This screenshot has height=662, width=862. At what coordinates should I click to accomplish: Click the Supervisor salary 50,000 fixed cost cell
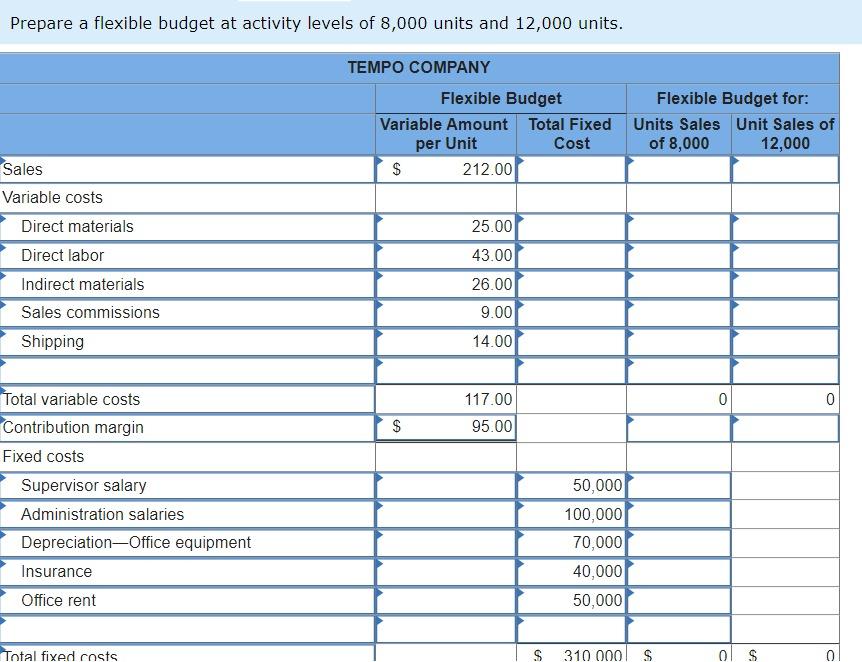pos(571,486)
